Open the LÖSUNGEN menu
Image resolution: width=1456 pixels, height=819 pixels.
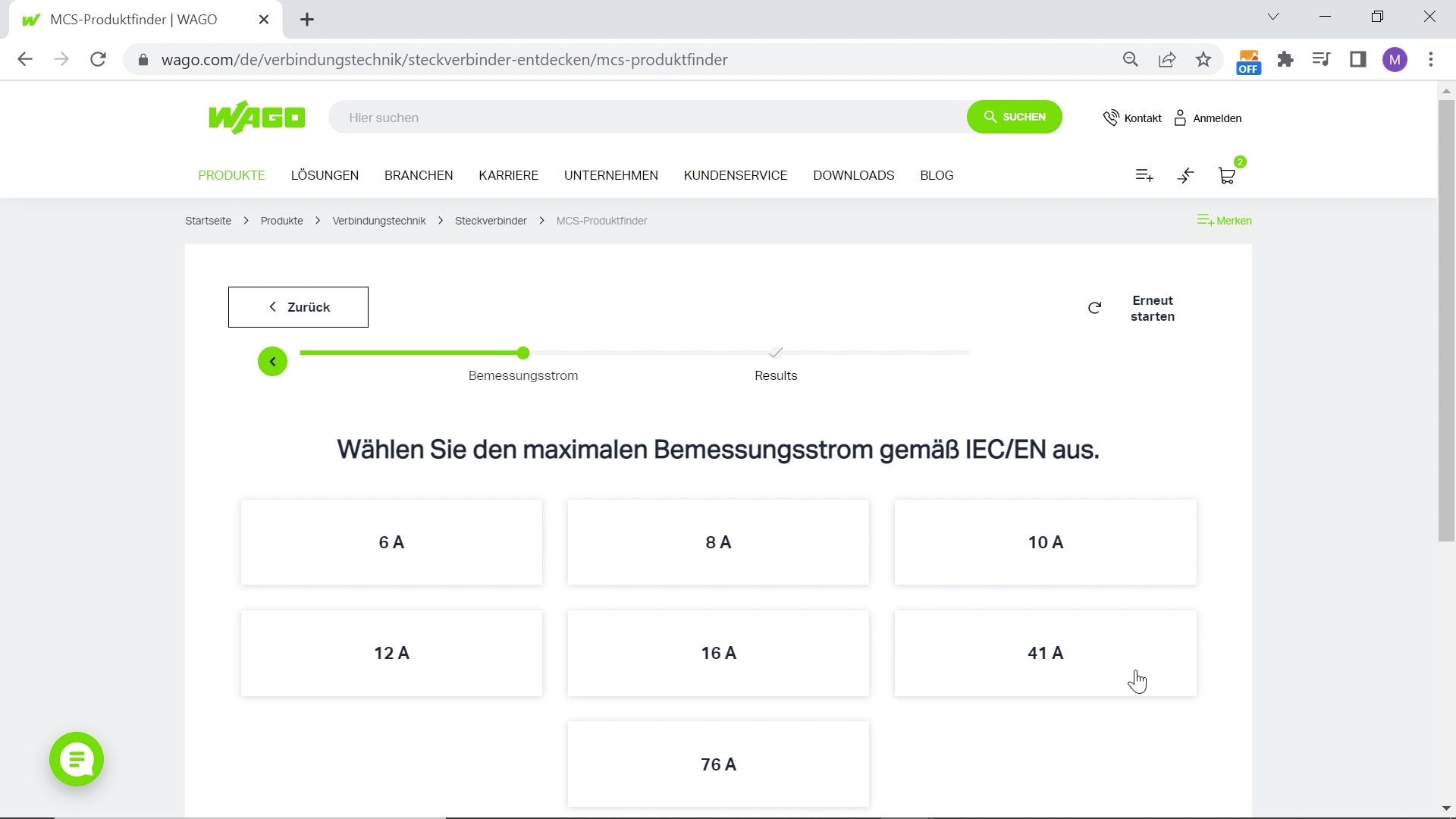(325, 175)
